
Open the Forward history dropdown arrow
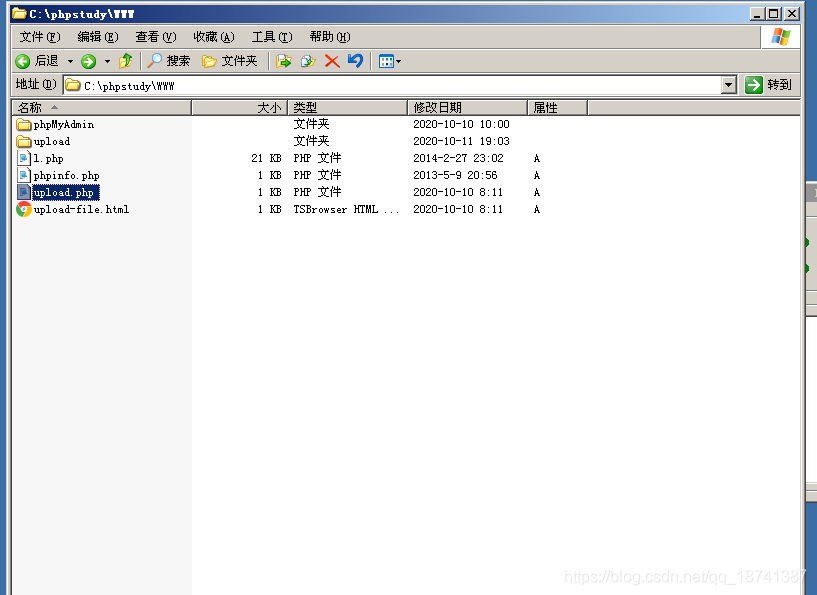[x=107, y=61]
